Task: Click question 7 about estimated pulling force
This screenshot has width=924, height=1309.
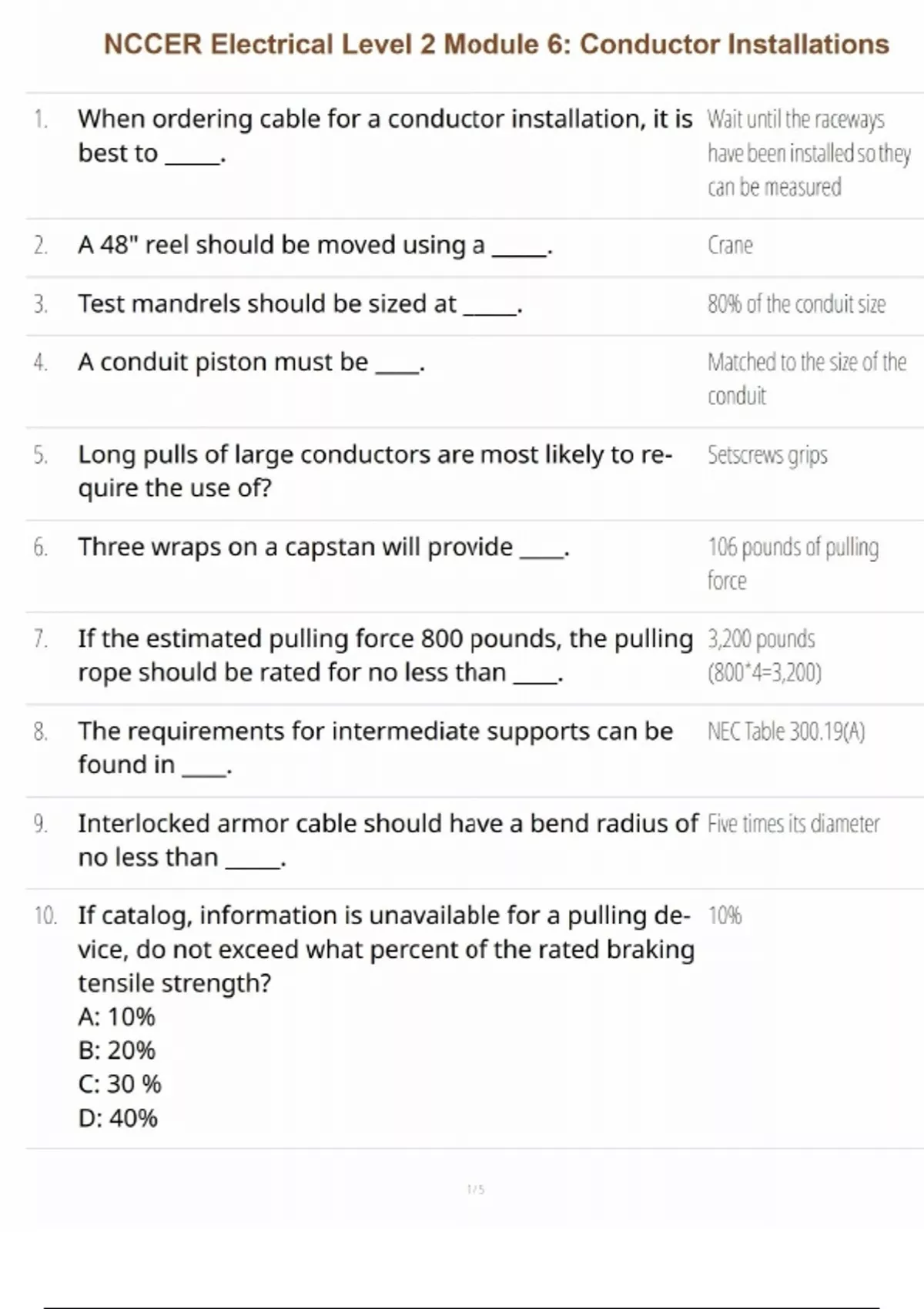Action: pos(385,655)
